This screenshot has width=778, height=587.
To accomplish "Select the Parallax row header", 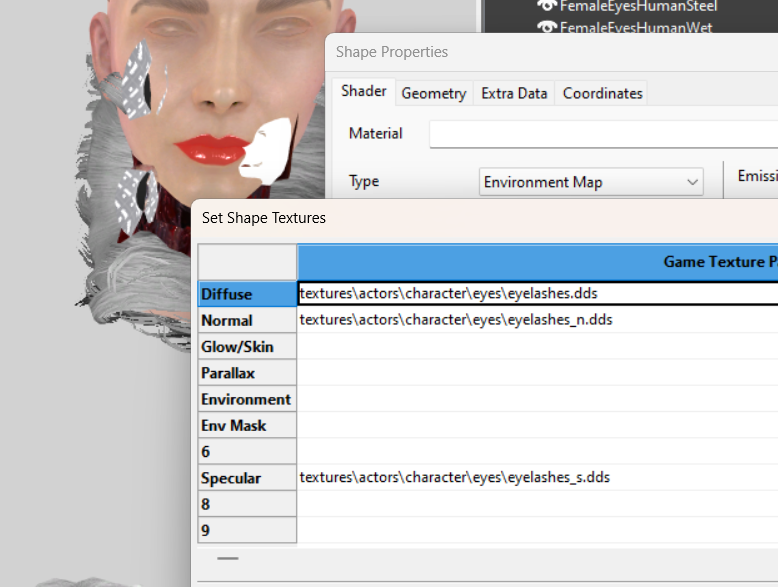I will click(248, 373).
